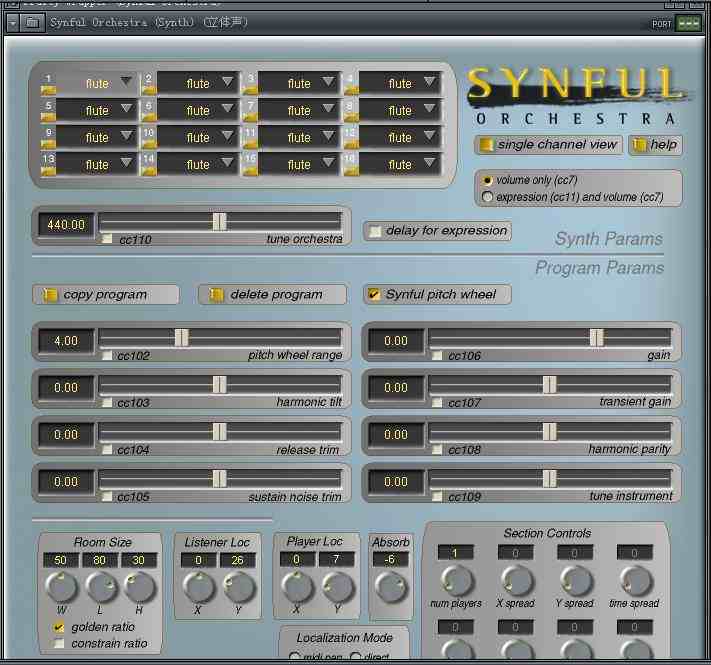Viewport: 711px width, 665px height.
Task: Toggle the Synful pitch wheel checkbox
Action: pos(374,294)
